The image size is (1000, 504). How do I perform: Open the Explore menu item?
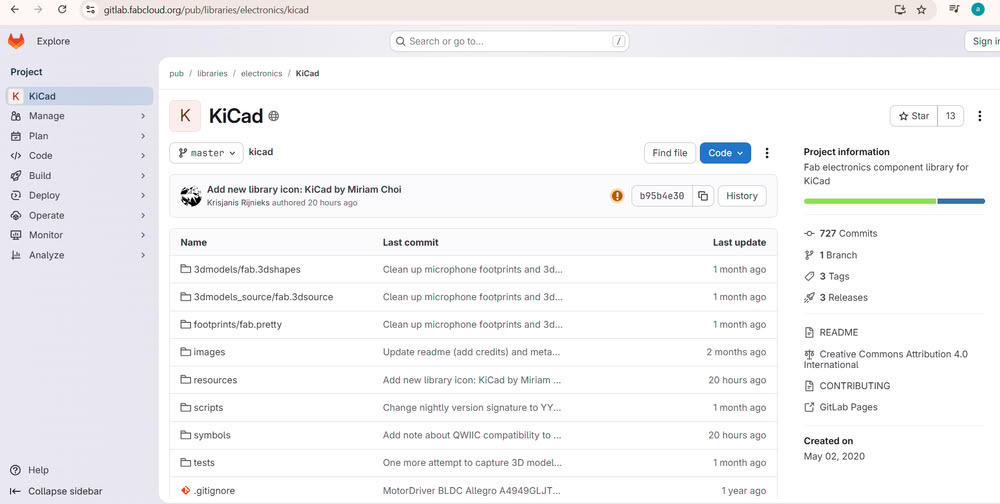[x=53, y=41]
